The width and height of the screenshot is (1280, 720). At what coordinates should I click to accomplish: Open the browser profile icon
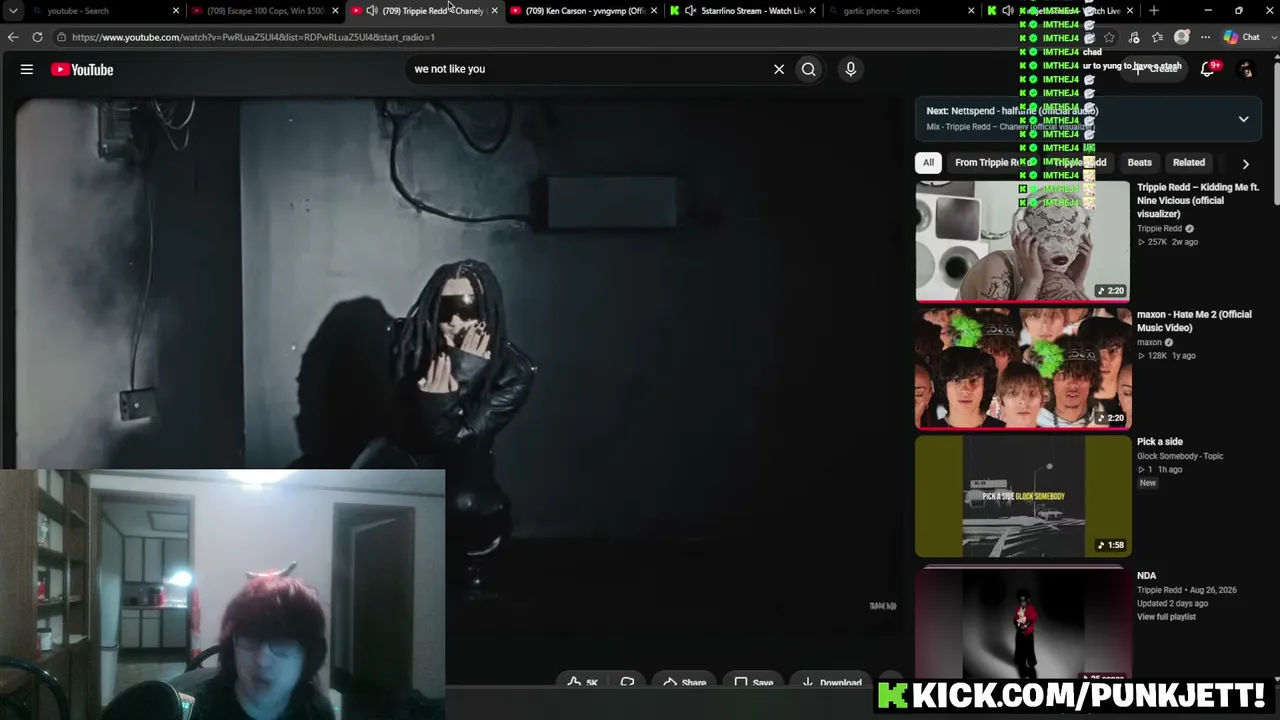pyautogui.click(x=1182, y=37)
